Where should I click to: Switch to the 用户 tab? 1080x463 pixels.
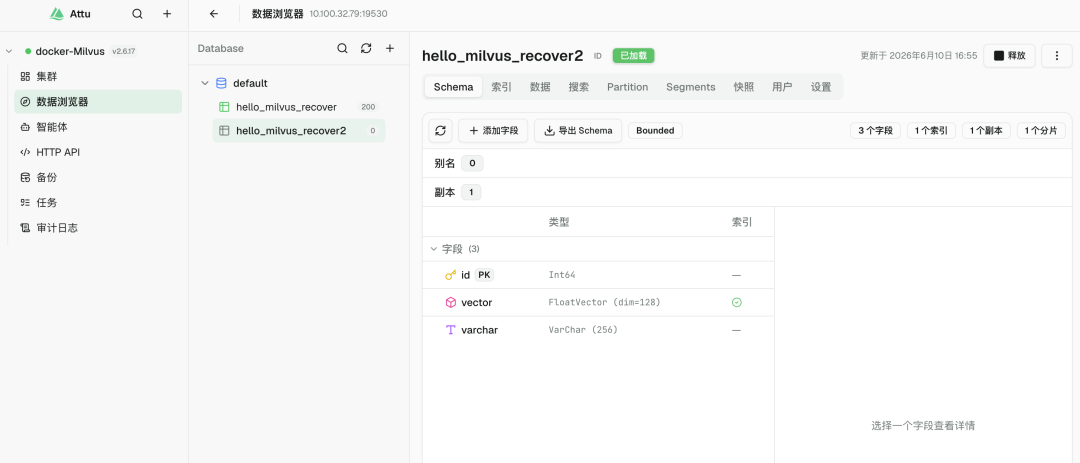click(x=782, y=87)
